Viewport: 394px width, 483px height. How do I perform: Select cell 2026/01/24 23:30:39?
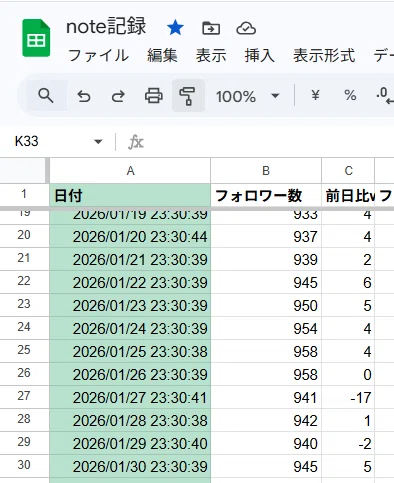(130, 328)
